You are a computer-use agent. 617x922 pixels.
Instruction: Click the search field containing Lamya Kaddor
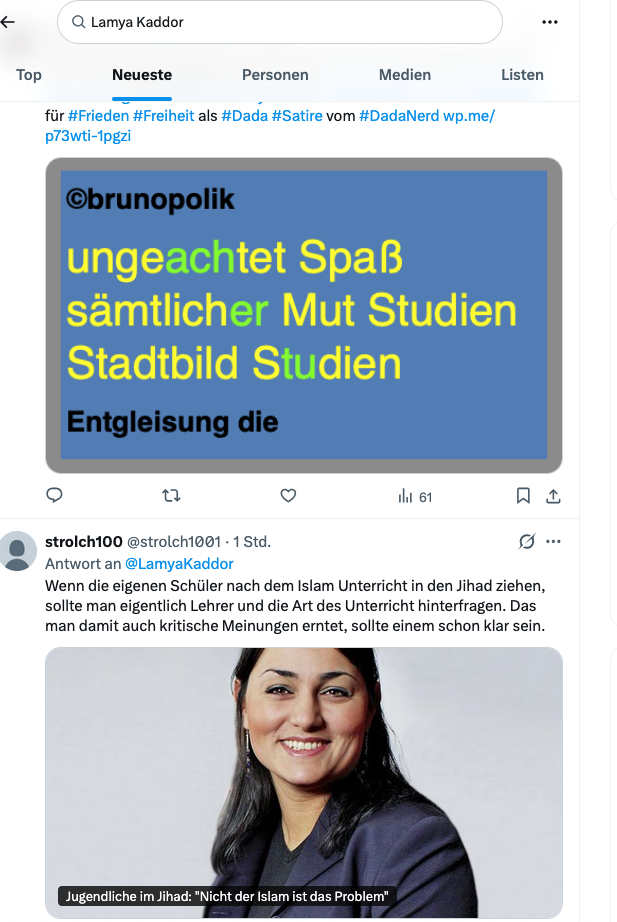point(280,22)
